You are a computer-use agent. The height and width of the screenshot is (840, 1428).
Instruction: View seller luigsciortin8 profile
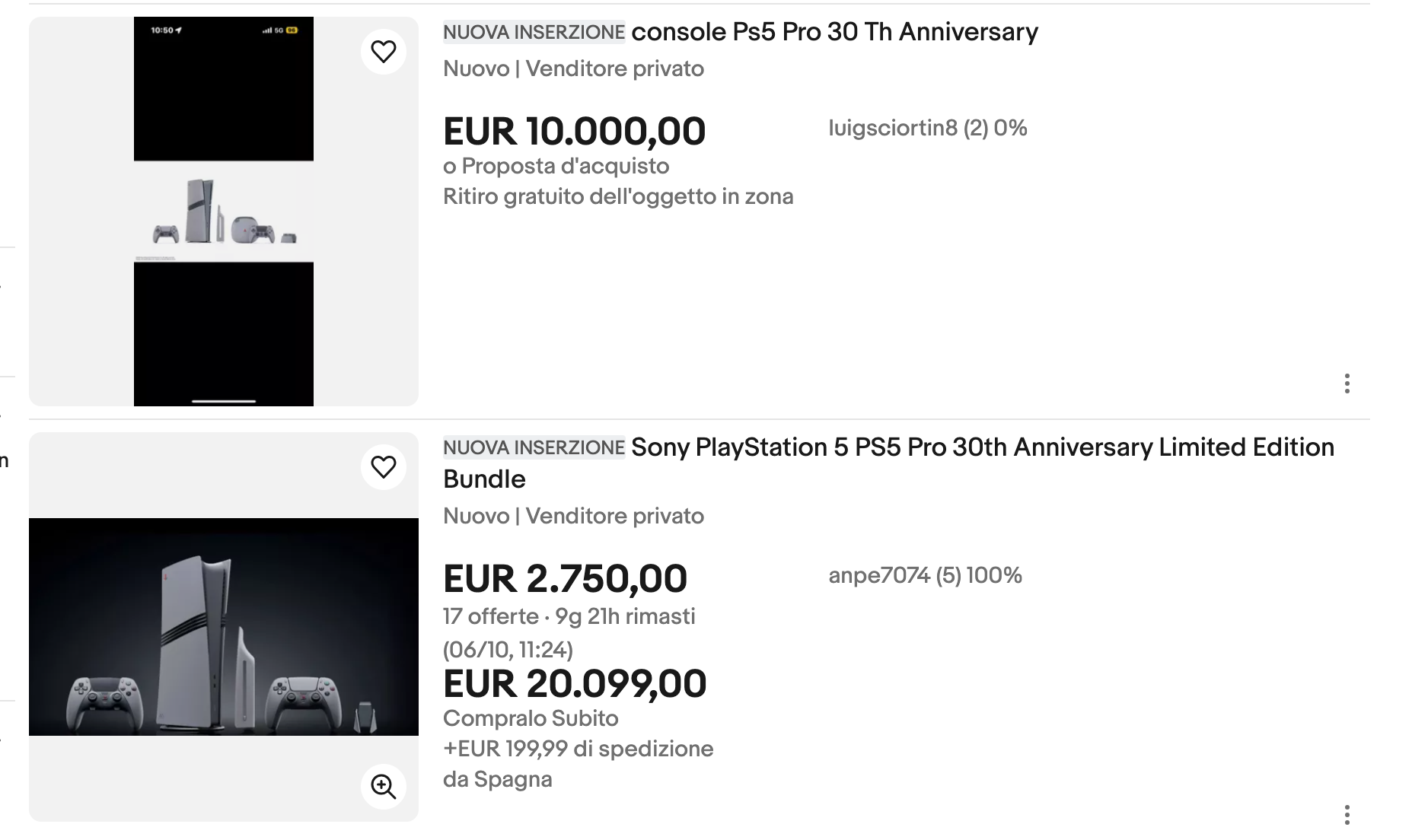[927, 128]
